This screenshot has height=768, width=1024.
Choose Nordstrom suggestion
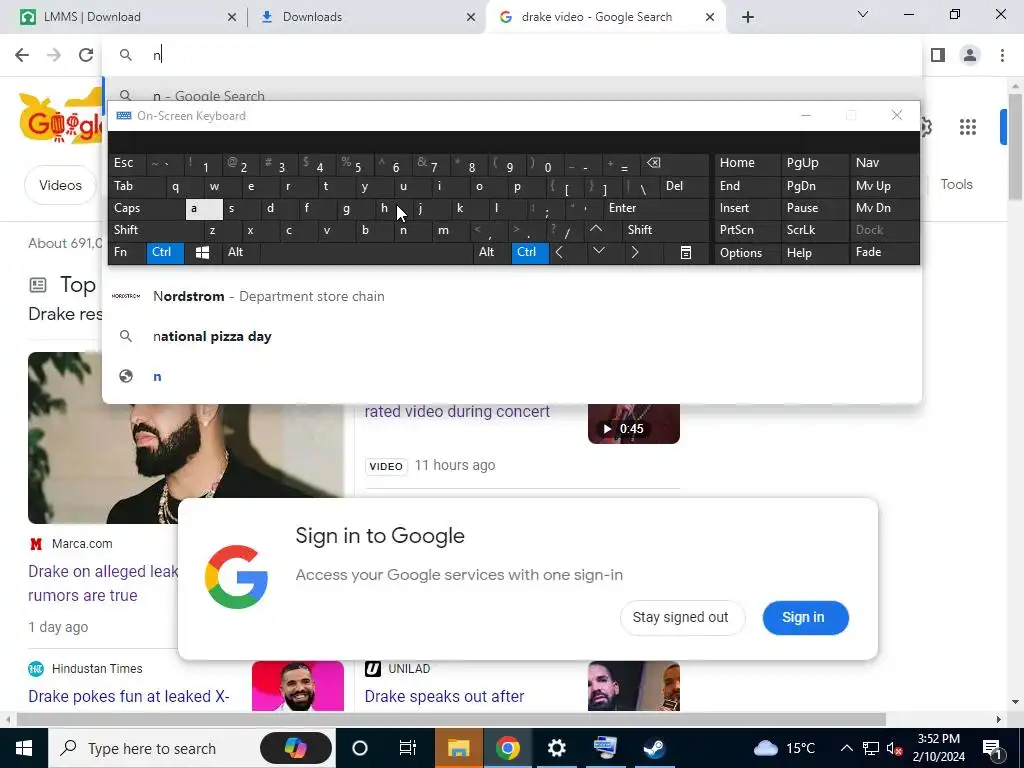coord(511,296)
